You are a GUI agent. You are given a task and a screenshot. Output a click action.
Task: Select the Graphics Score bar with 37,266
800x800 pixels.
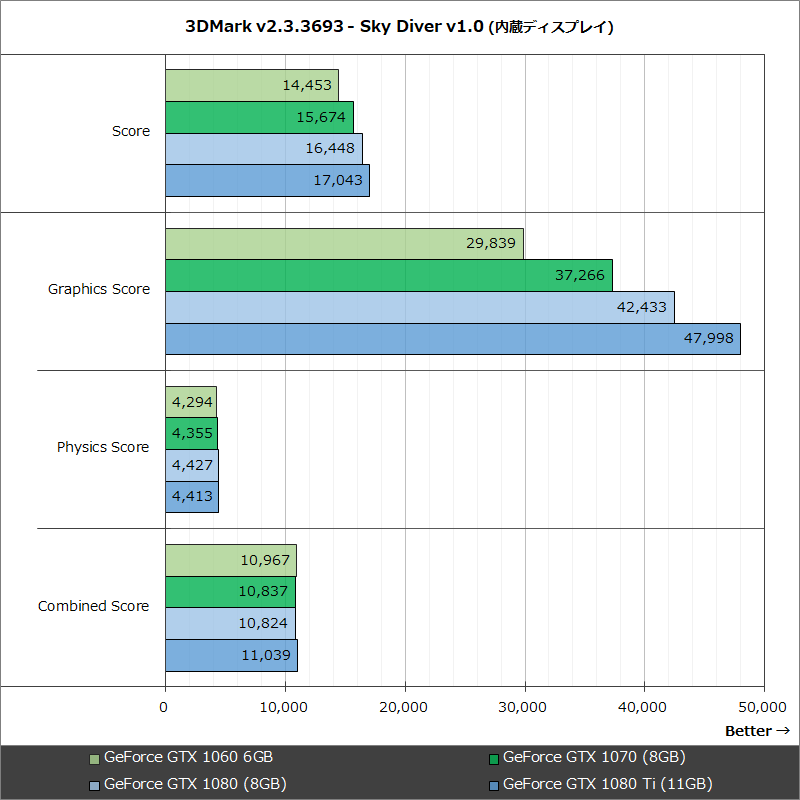[389, 276]
